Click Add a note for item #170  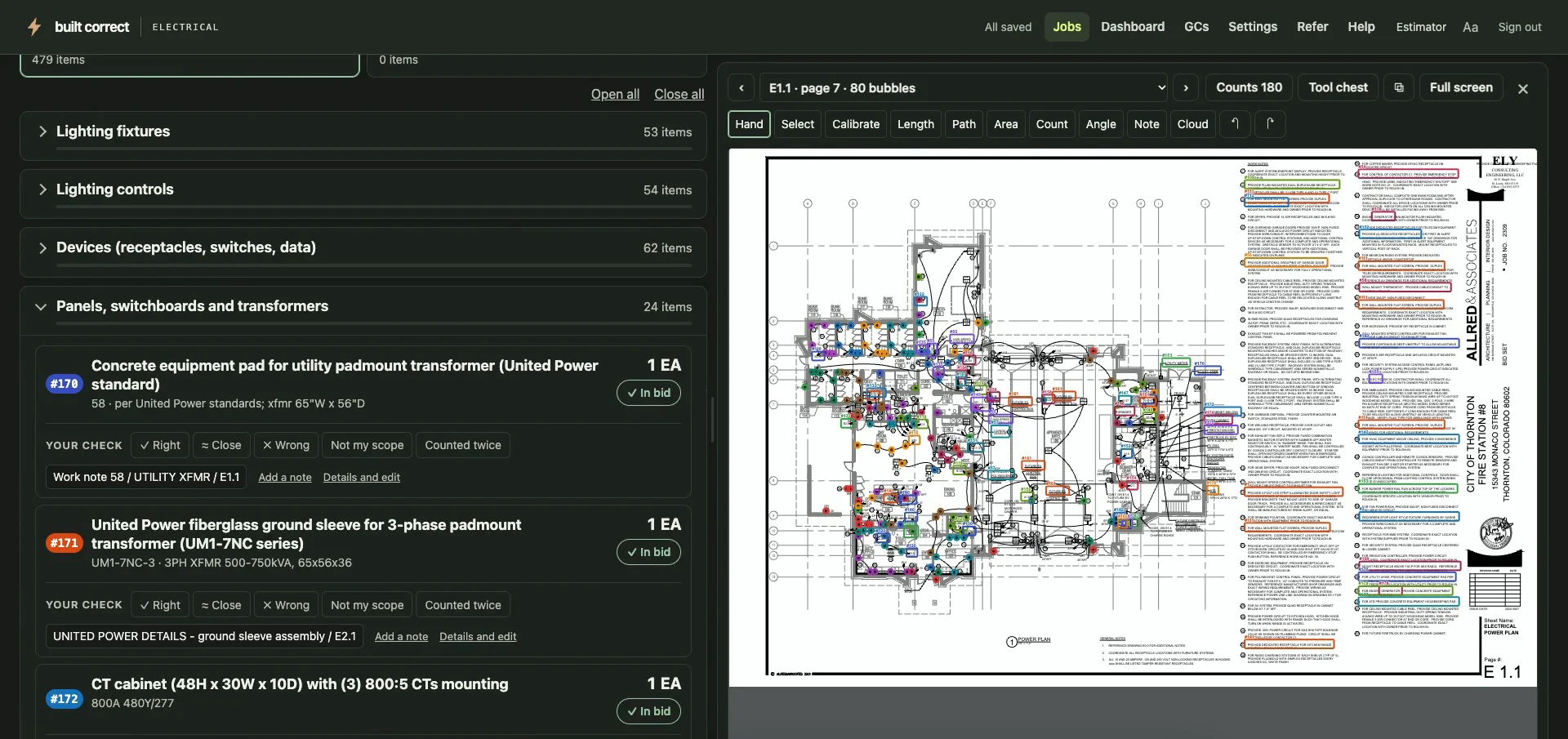[285, 477]
